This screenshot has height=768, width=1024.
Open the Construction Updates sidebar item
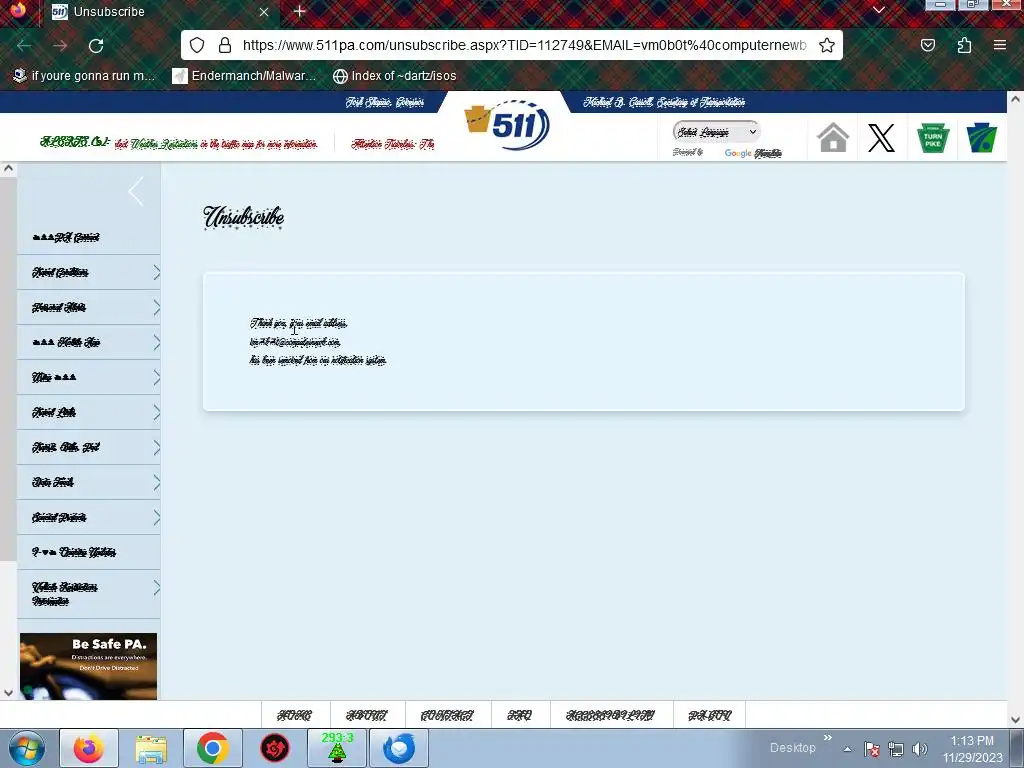(x=88, y=552)
